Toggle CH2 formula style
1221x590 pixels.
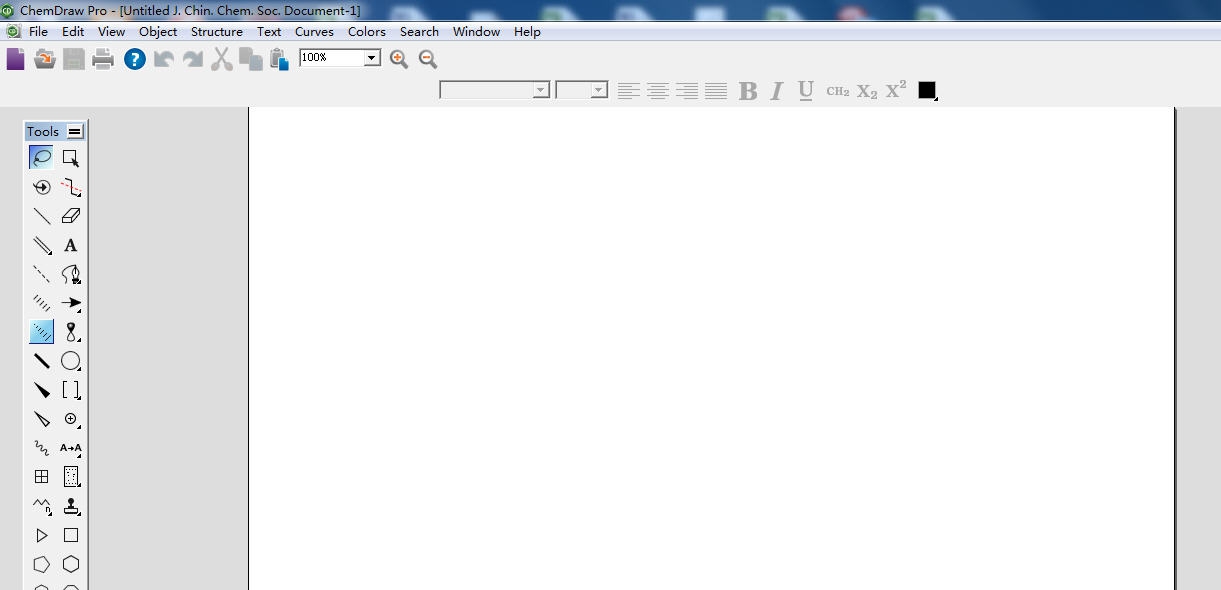pyautogui.click(x=838, y=91)
